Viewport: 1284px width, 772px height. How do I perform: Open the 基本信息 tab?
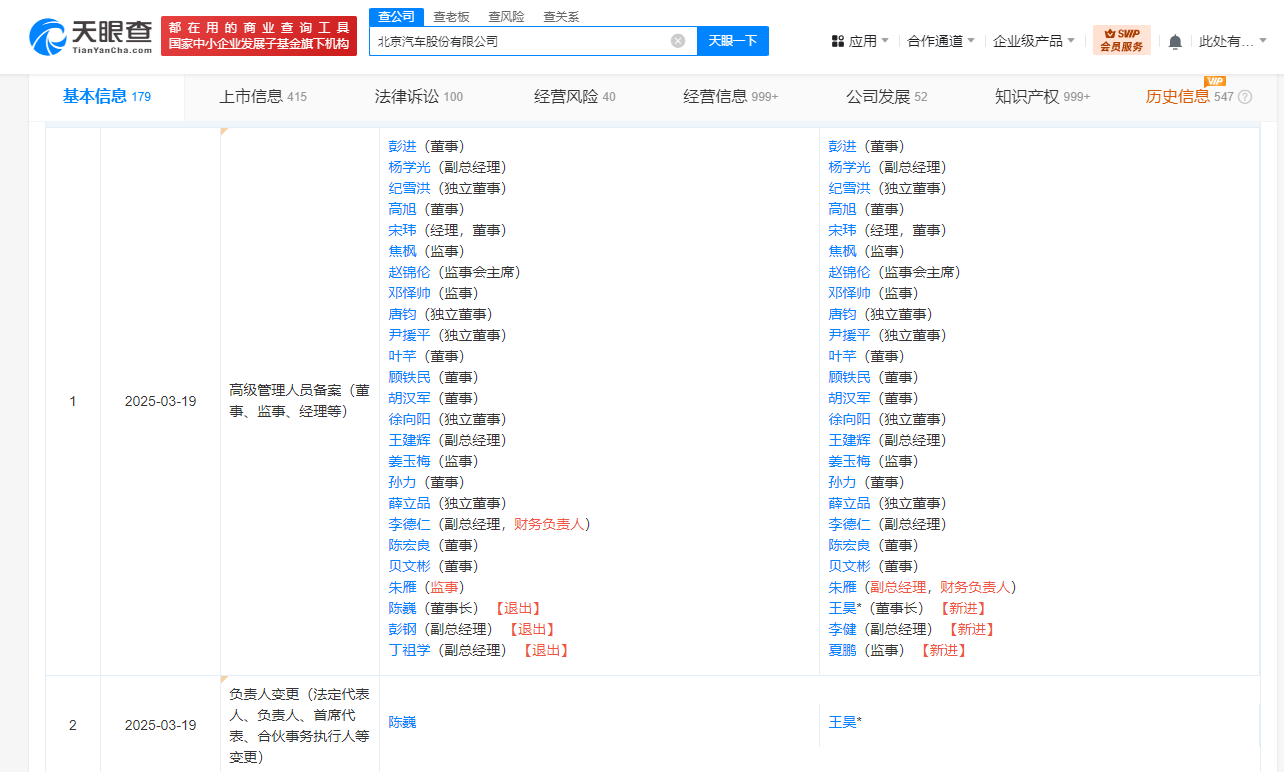click(x=107, y=96)
